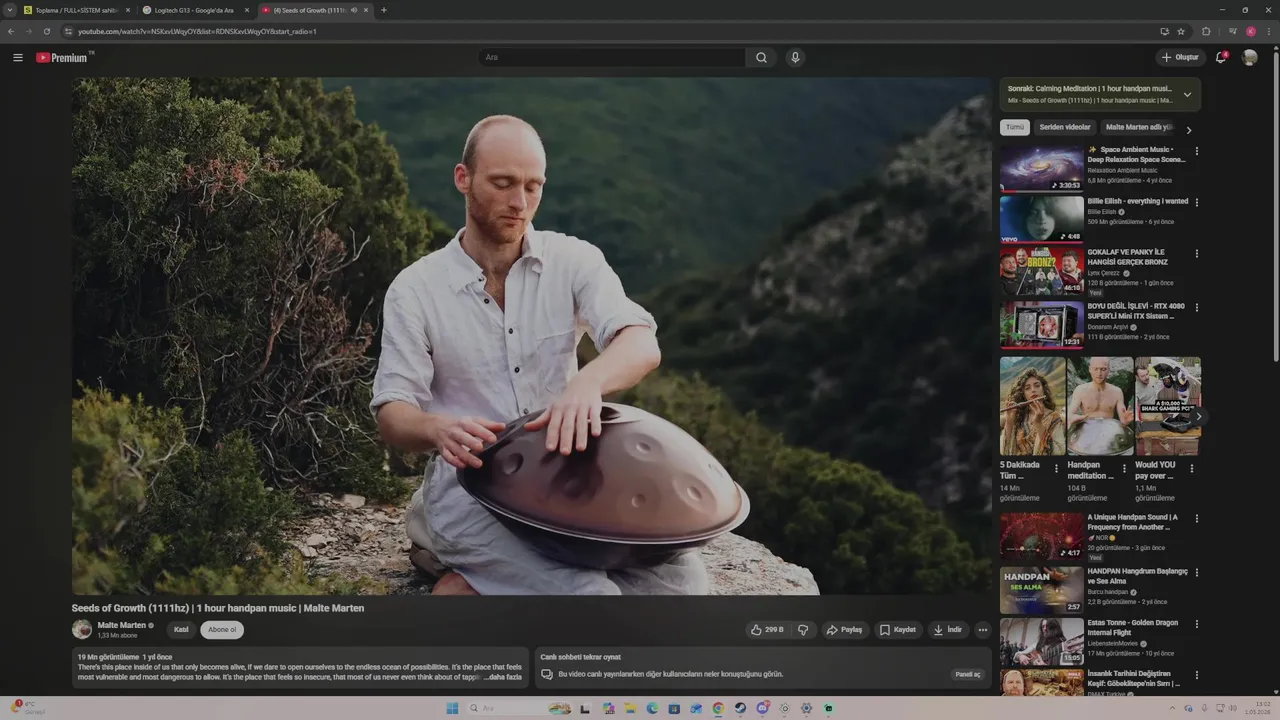Open options for Billie Eilish video
Viewport: 1280px width, 720px height.
point(1197,203)
